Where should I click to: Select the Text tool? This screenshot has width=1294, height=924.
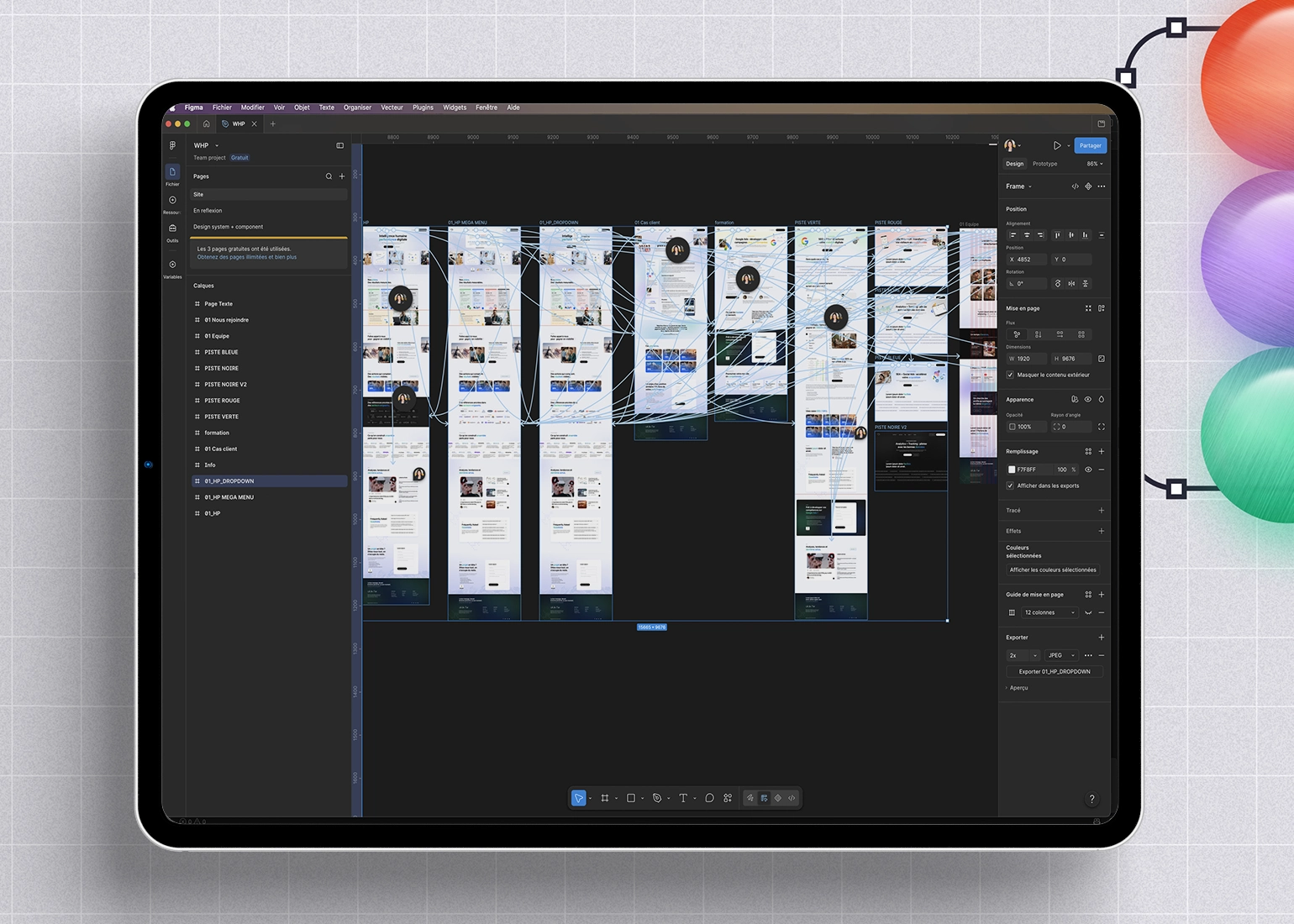tap(683, 798)
